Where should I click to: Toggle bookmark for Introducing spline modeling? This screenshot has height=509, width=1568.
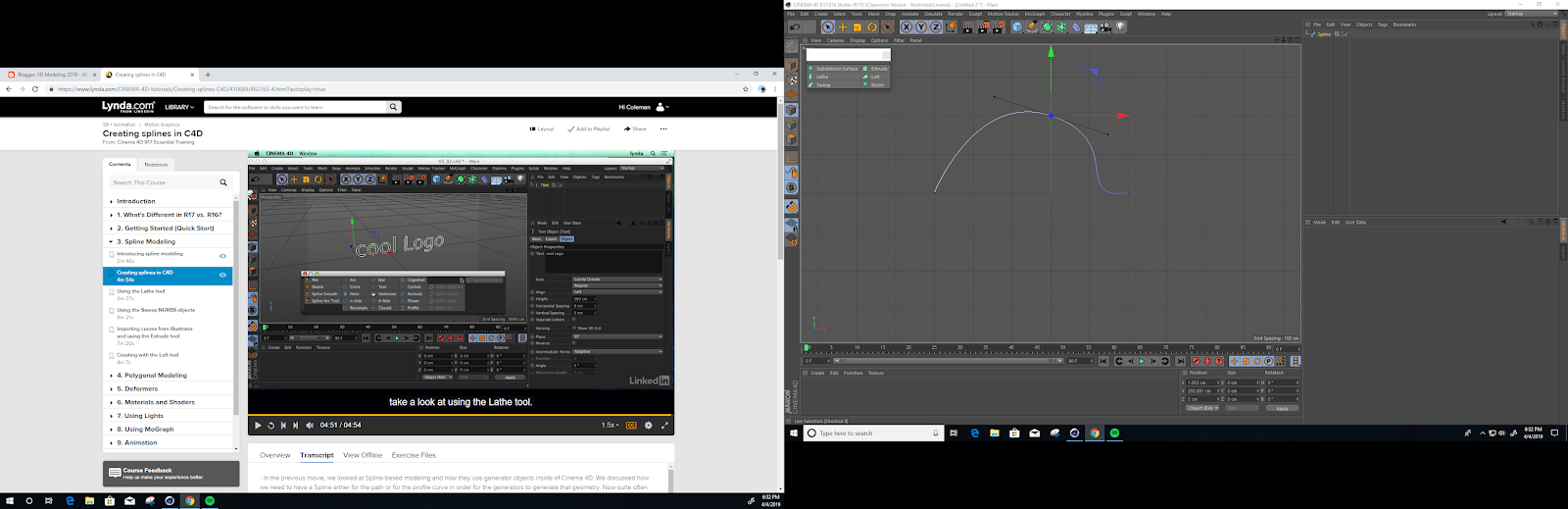[x=112, y=254]
